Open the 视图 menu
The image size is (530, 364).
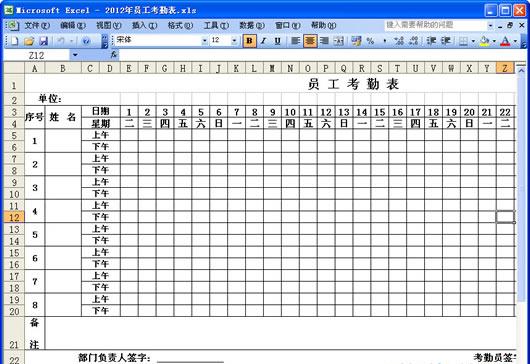tap(109, 25)
